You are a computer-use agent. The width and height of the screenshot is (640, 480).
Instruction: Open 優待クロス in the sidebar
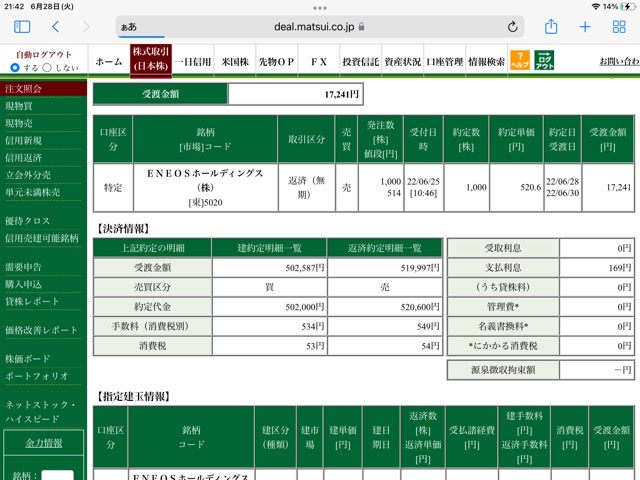[x=27, y=221]
